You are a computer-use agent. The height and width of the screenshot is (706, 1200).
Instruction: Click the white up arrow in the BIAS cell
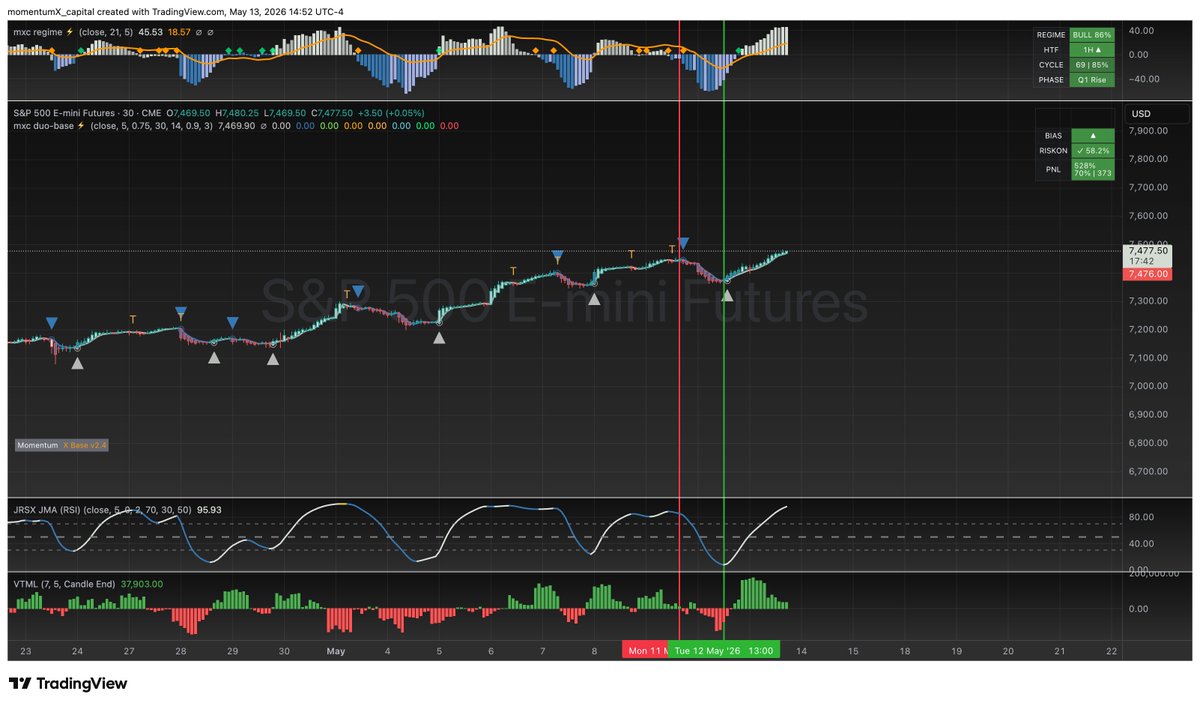(1091, 135)
